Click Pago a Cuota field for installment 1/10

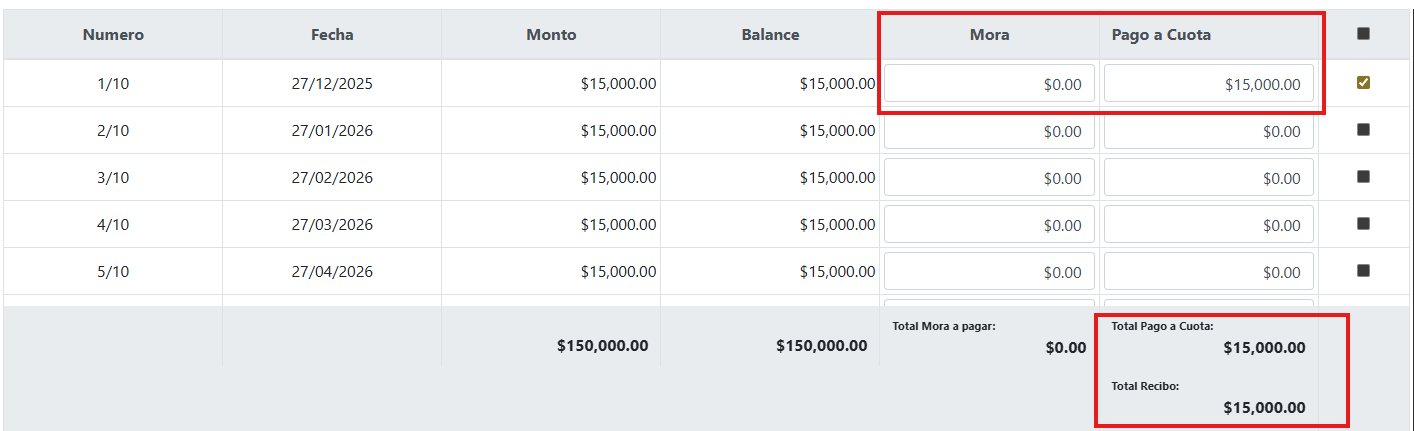1208,84
